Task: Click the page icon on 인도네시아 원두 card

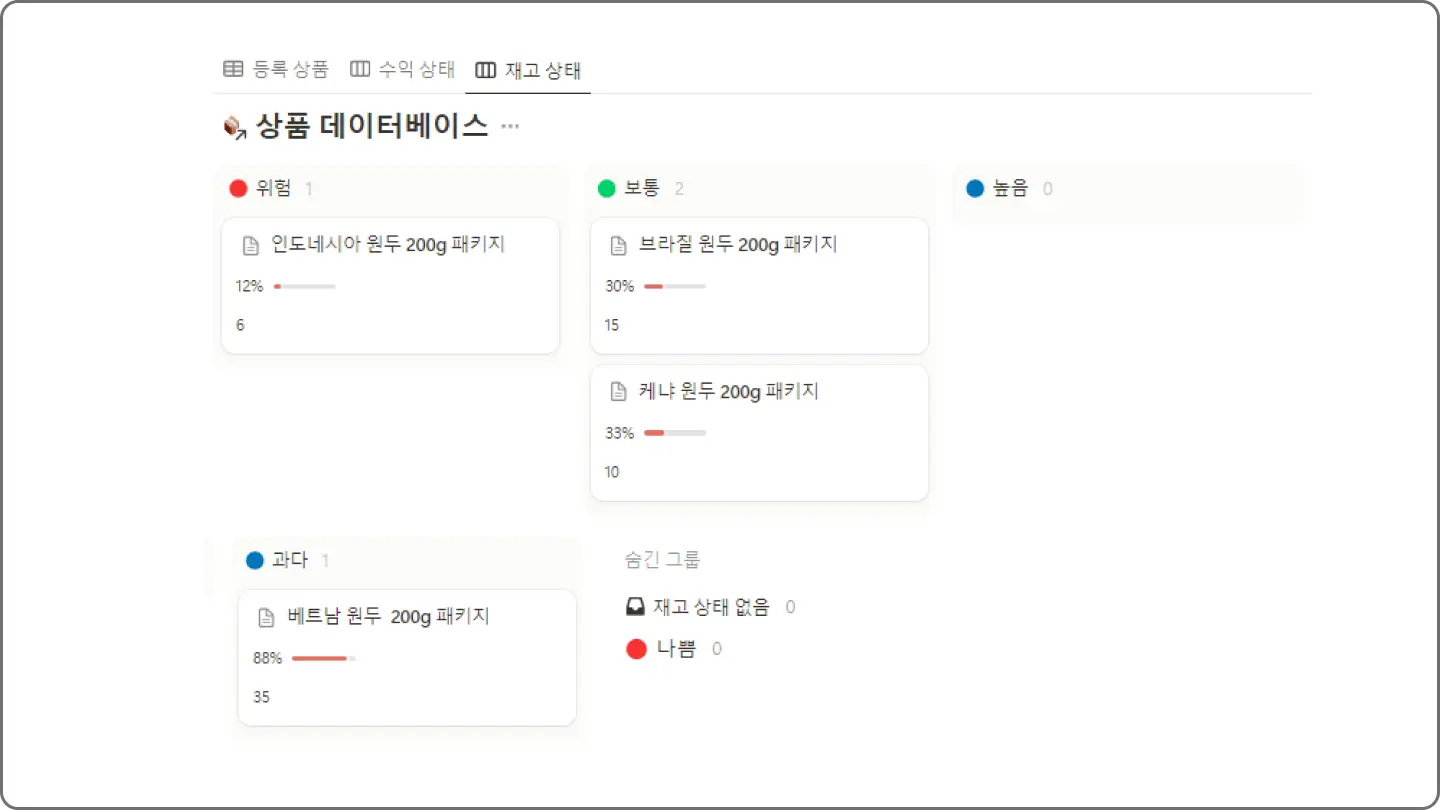Action: coord(251,245)
